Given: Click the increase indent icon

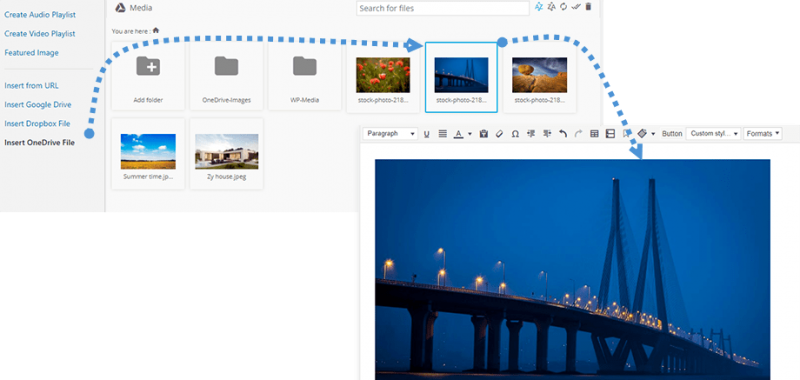Looking at the screenshot, I should tap(547, 134).
